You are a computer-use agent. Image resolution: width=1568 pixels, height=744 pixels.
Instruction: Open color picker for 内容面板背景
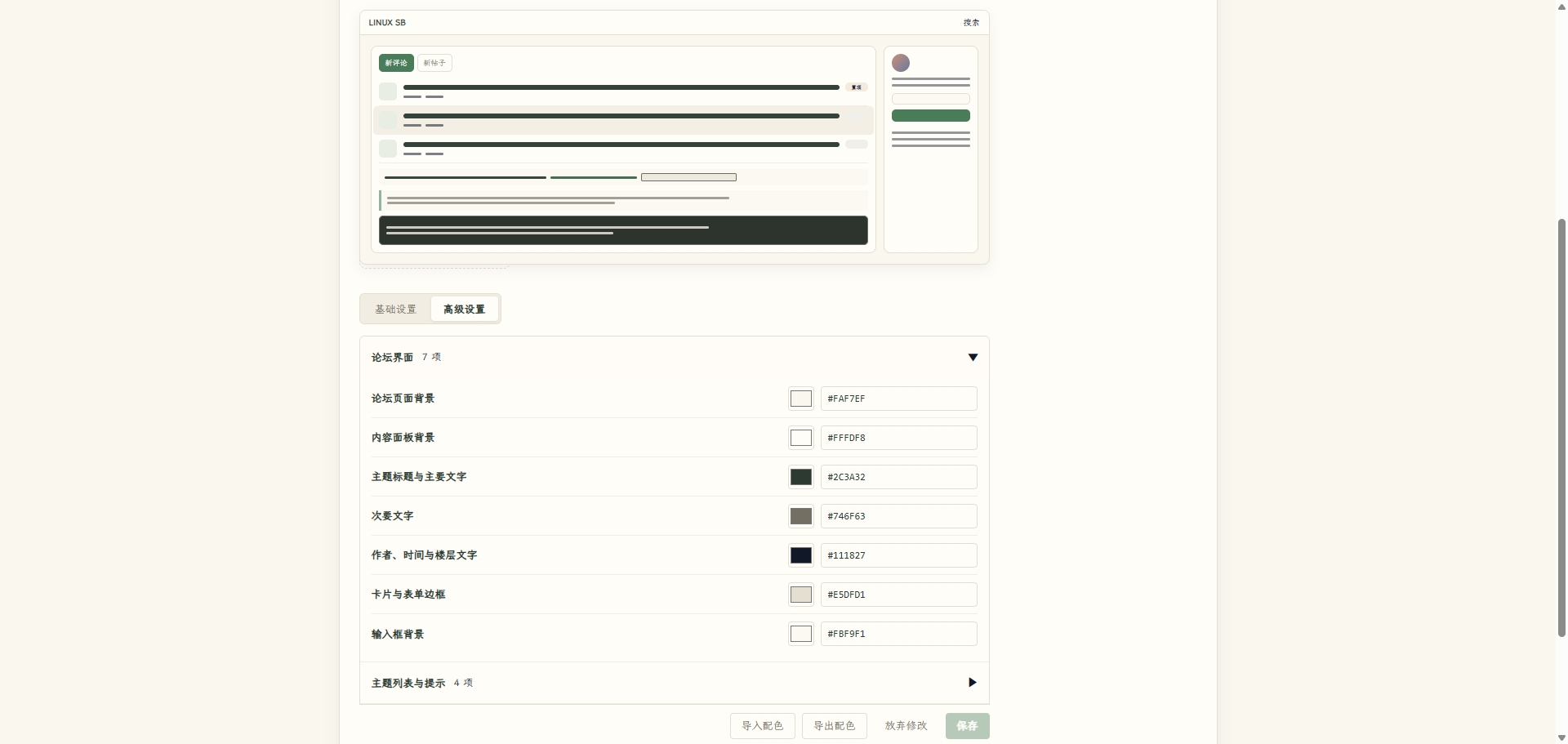pyautogui.click(x=801, y=438)
